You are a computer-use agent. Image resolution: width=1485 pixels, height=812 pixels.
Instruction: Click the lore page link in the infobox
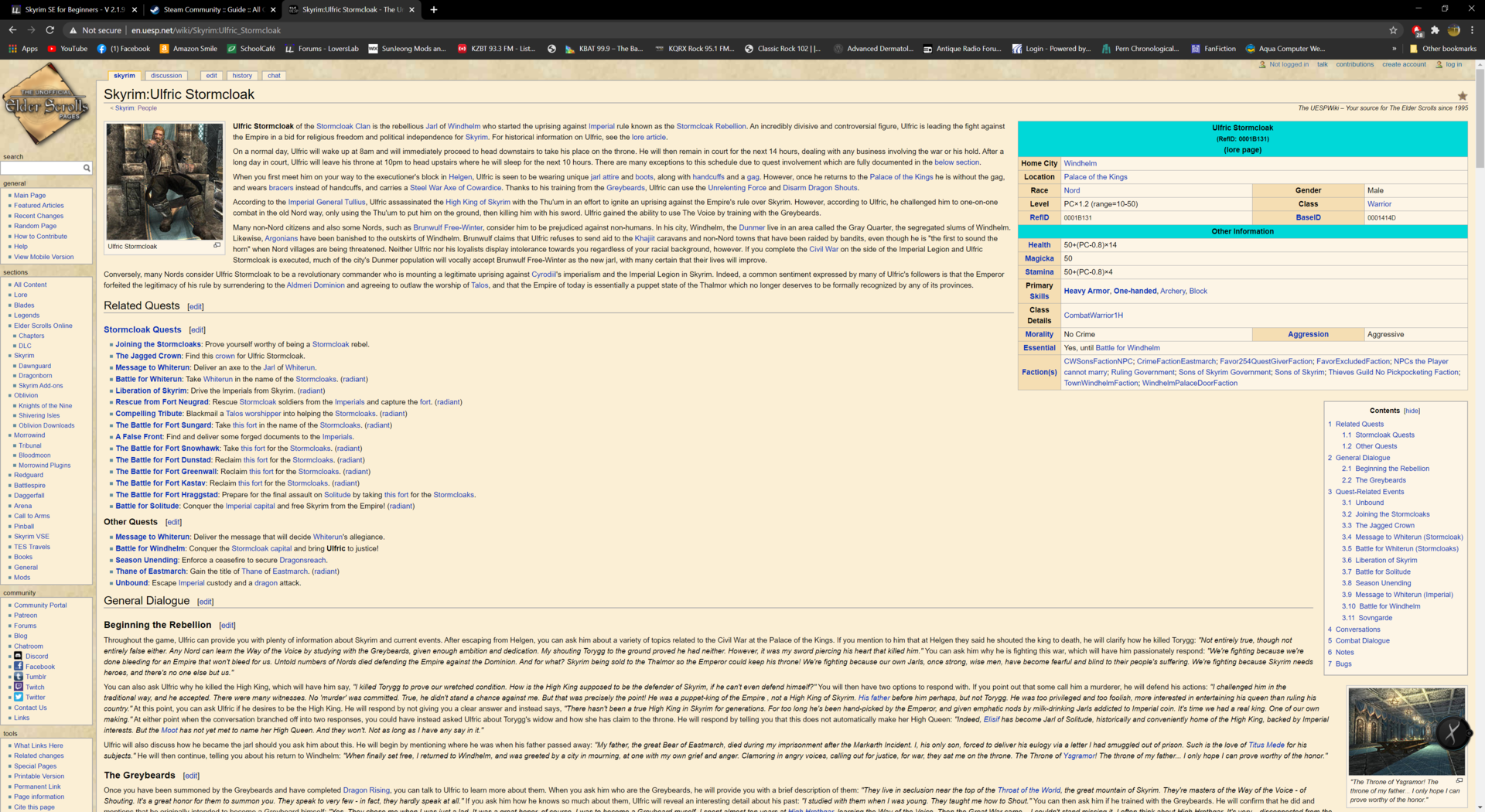1242,150
